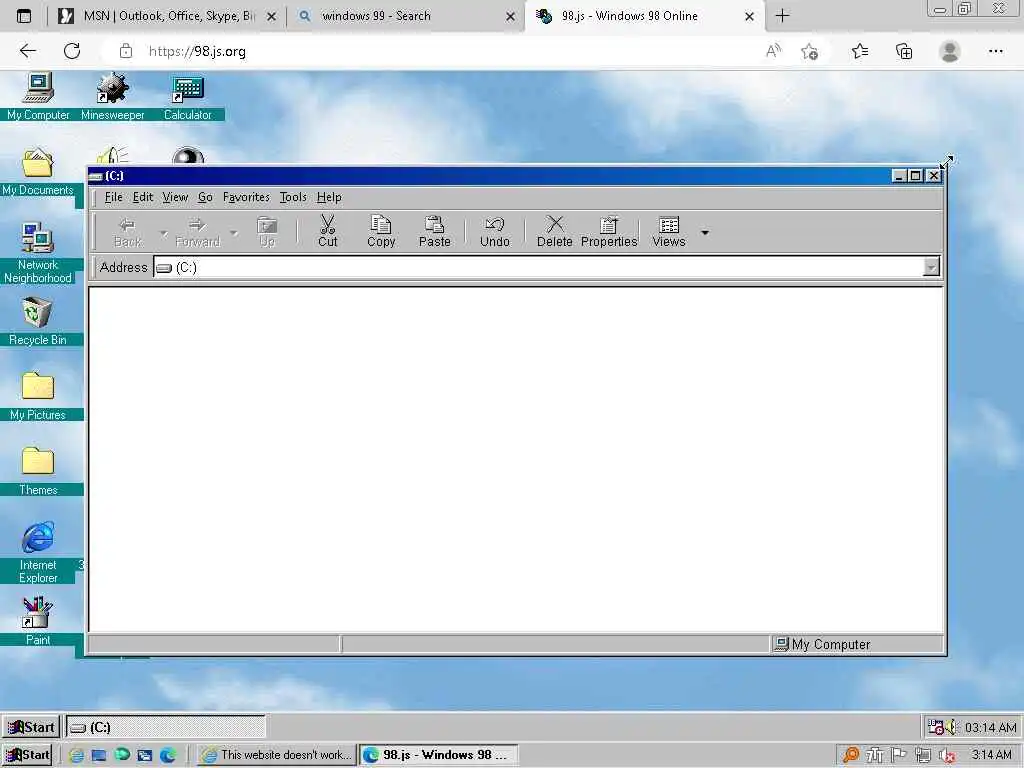Switch to the MSN Outlook browser tab
This screenshot has width=1024, height=768.
click(167, 16)
